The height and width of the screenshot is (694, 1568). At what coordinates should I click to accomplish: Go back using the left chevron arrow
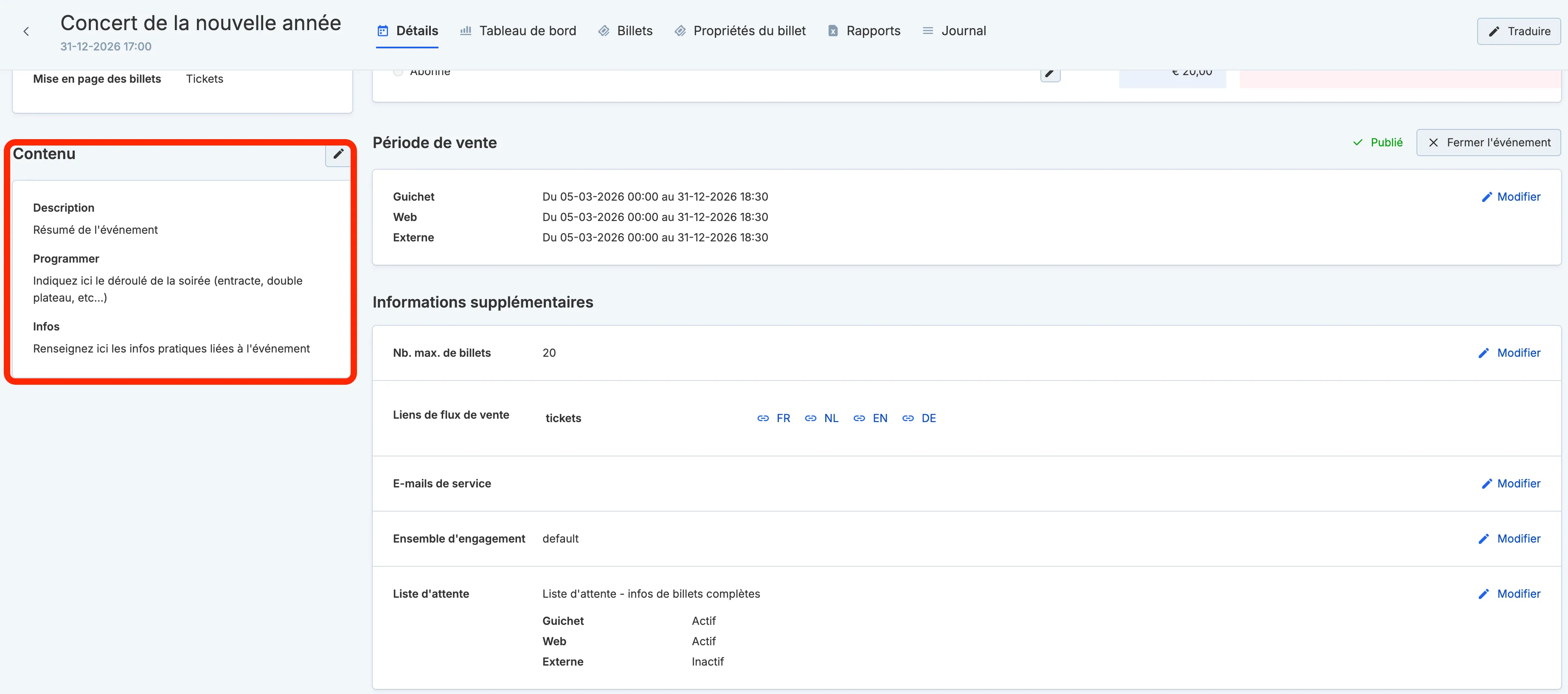tap(26, 32)
